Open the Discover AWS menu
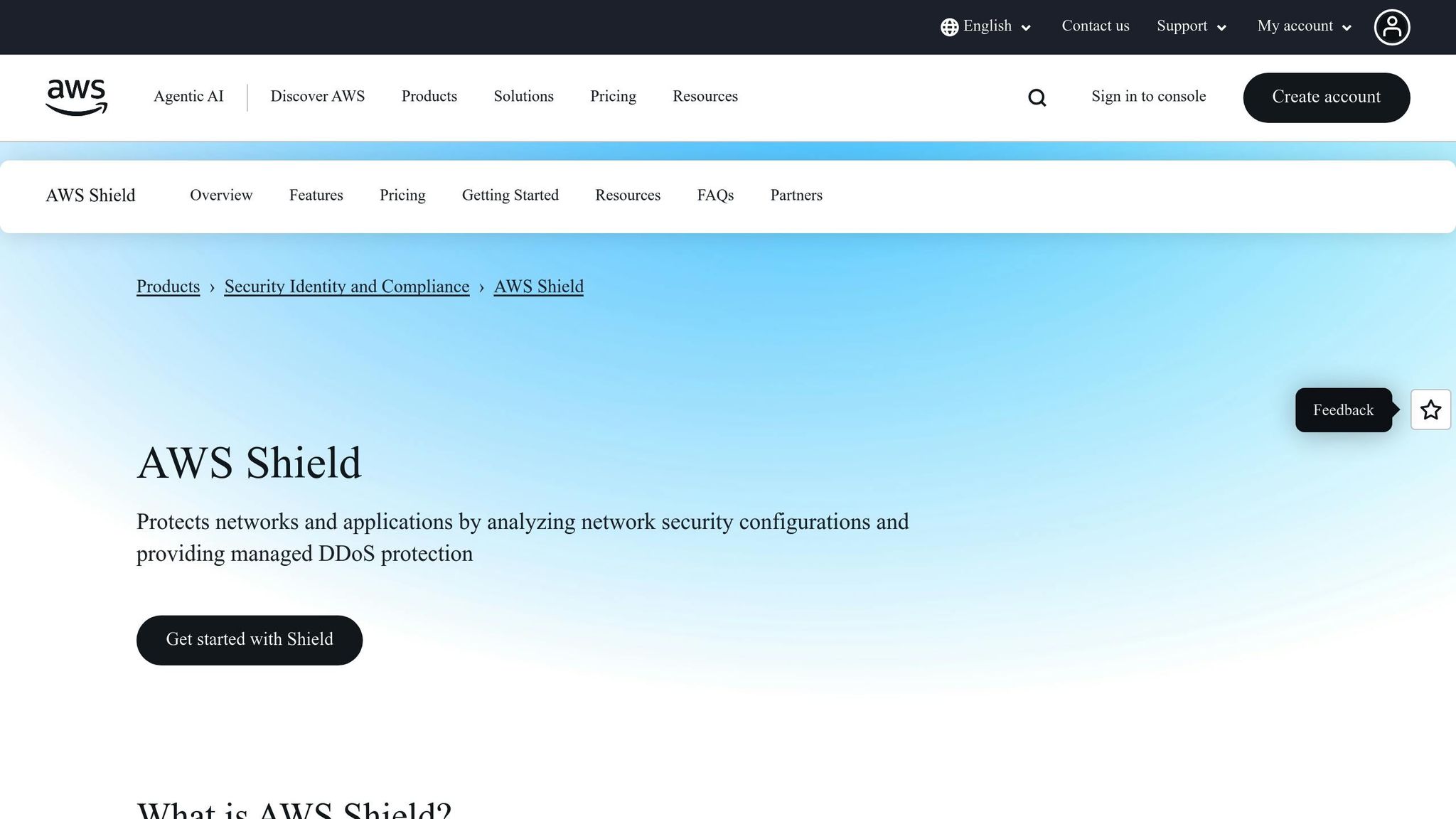 (318, 96)
